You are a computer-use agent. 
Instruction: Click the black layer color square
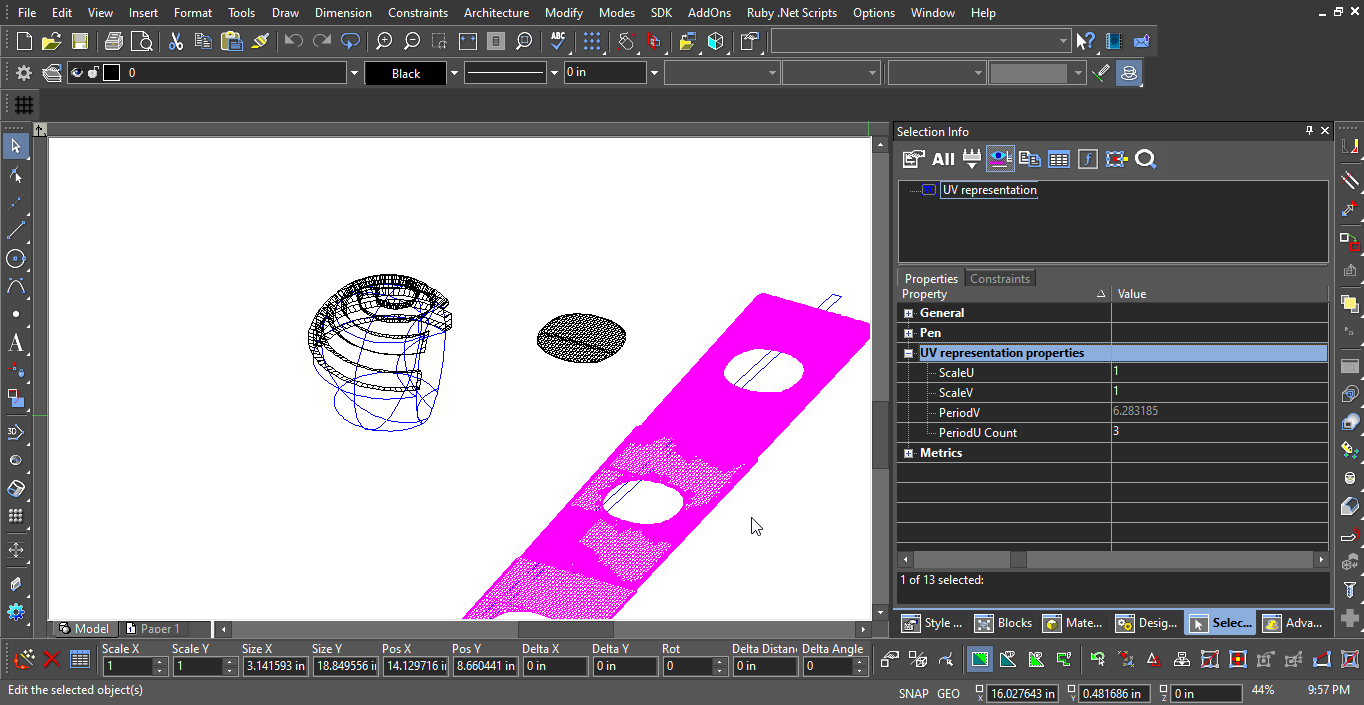click(111, 73)
